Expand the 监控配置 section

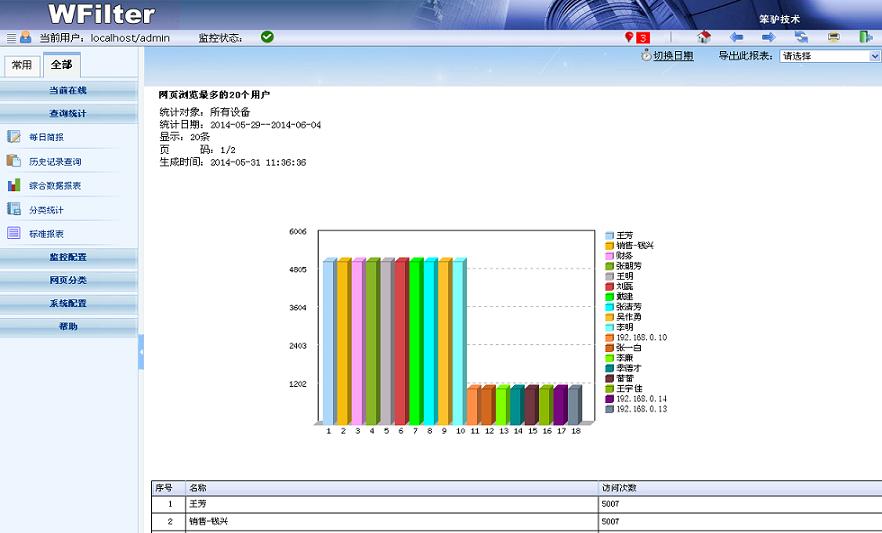click(68, 257)
